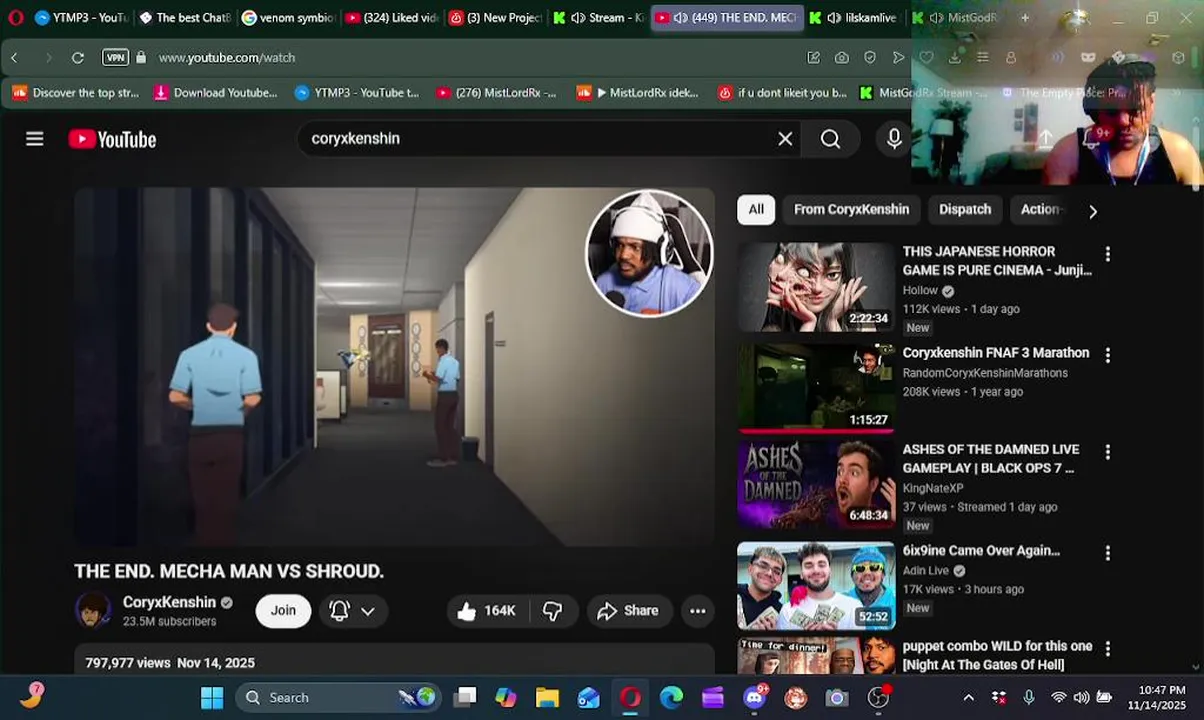Image resolution: width=1204 pixels, height=720 pixels.
Task: Open the Download Youtube... bookmark
Action: click(x=215, y=93)
